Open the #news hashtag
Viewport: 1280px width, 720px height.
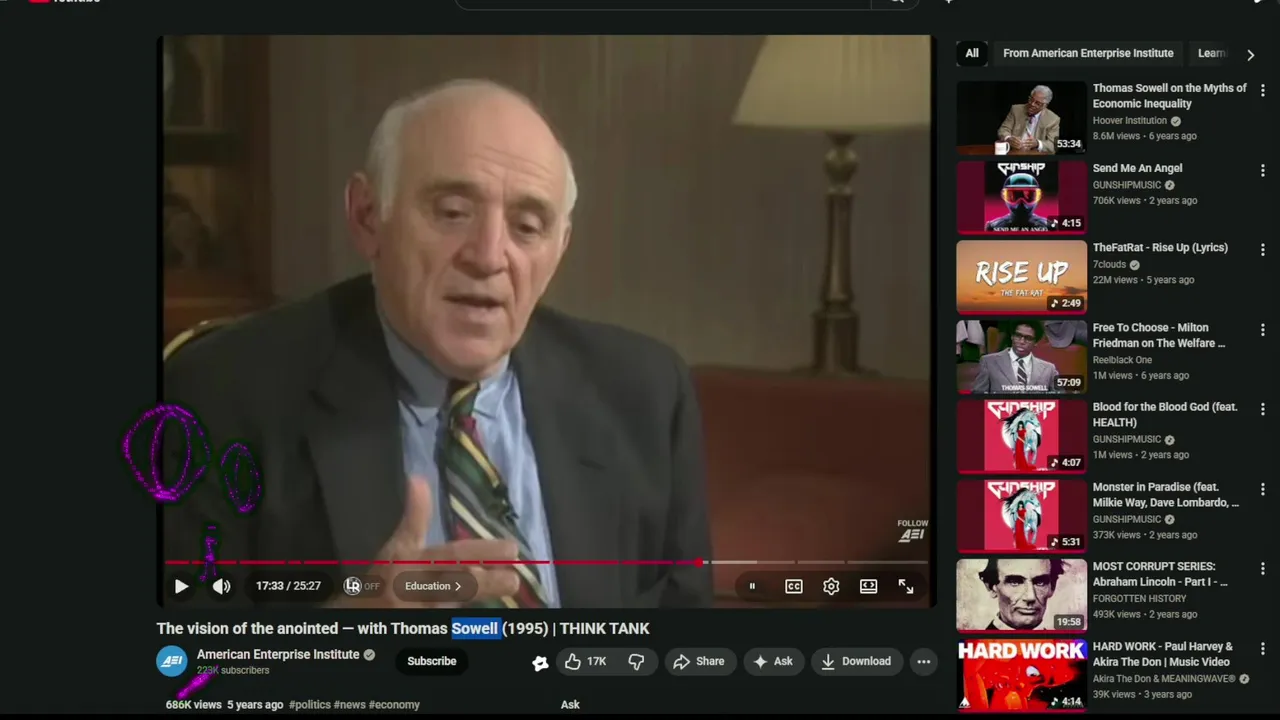tap(350, 705)
